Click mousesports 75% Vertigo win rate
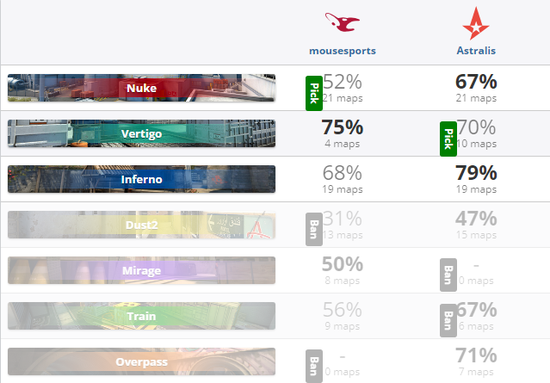This screenshot has height=383, width=550. [x=342, y=127]
